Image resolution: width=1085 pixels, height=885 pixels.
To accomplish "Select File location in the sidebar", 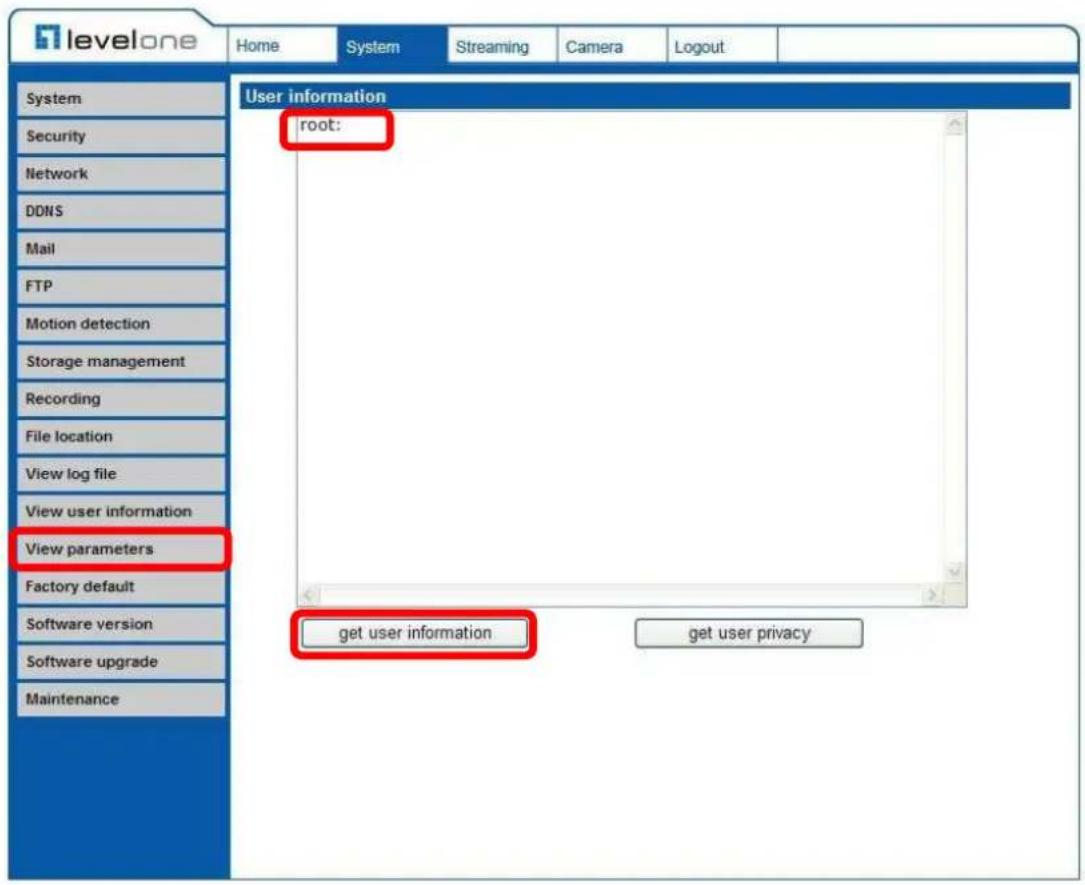I will 121,437.
